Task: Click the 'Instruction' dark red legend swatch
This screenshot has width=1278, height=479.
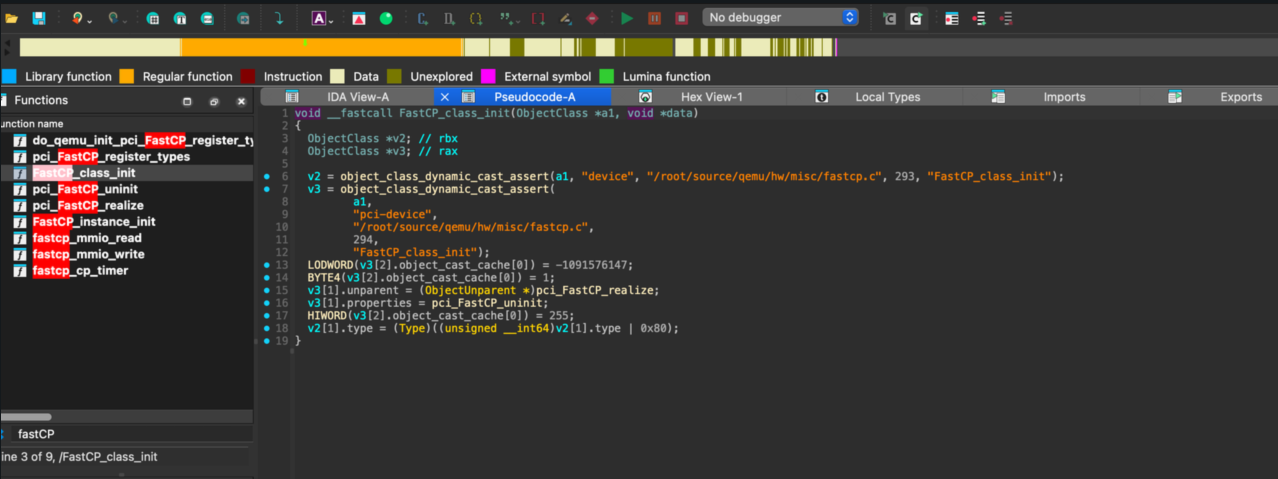Action: click(247, 76)
